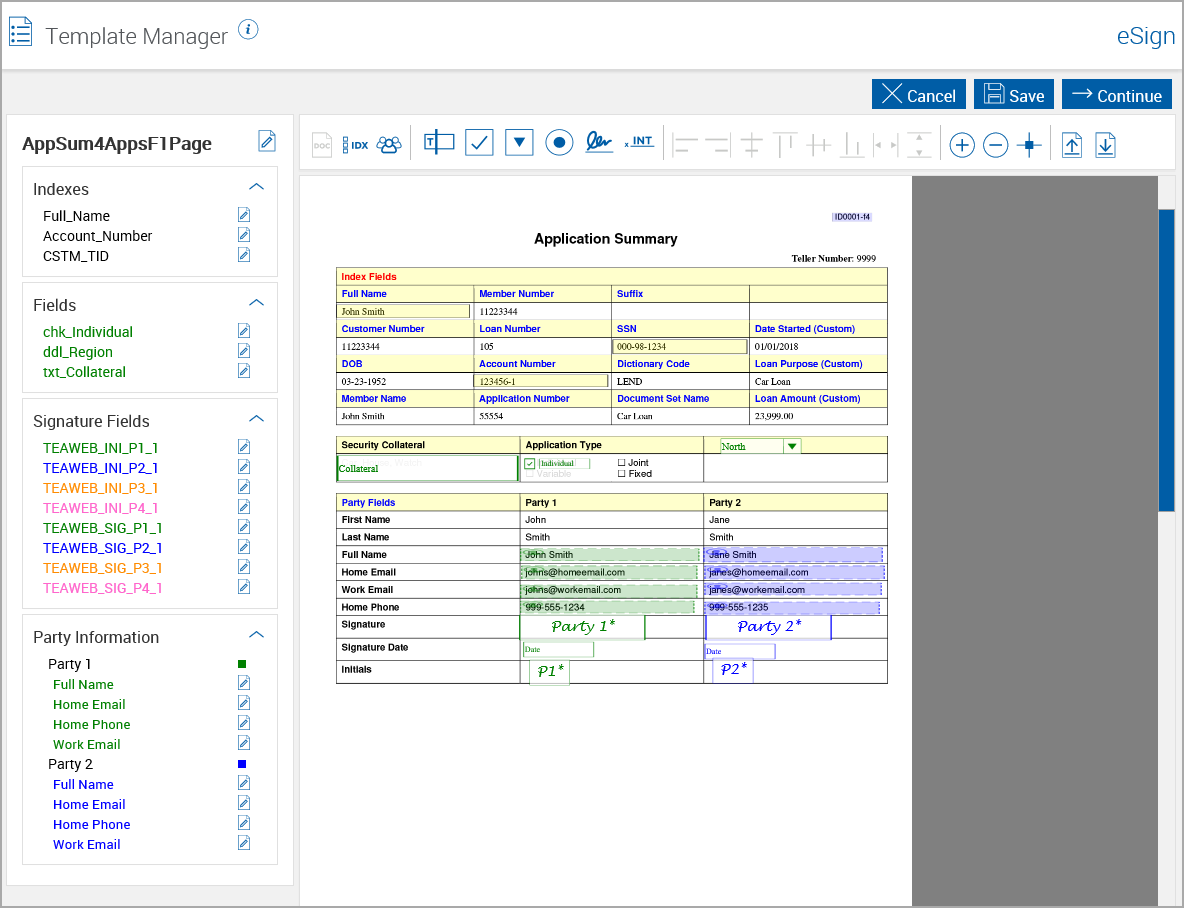This screenshot has width=1184, height=908.
Task: Click the center crosshair zoom icon
Action: (x=1029, y=145)
